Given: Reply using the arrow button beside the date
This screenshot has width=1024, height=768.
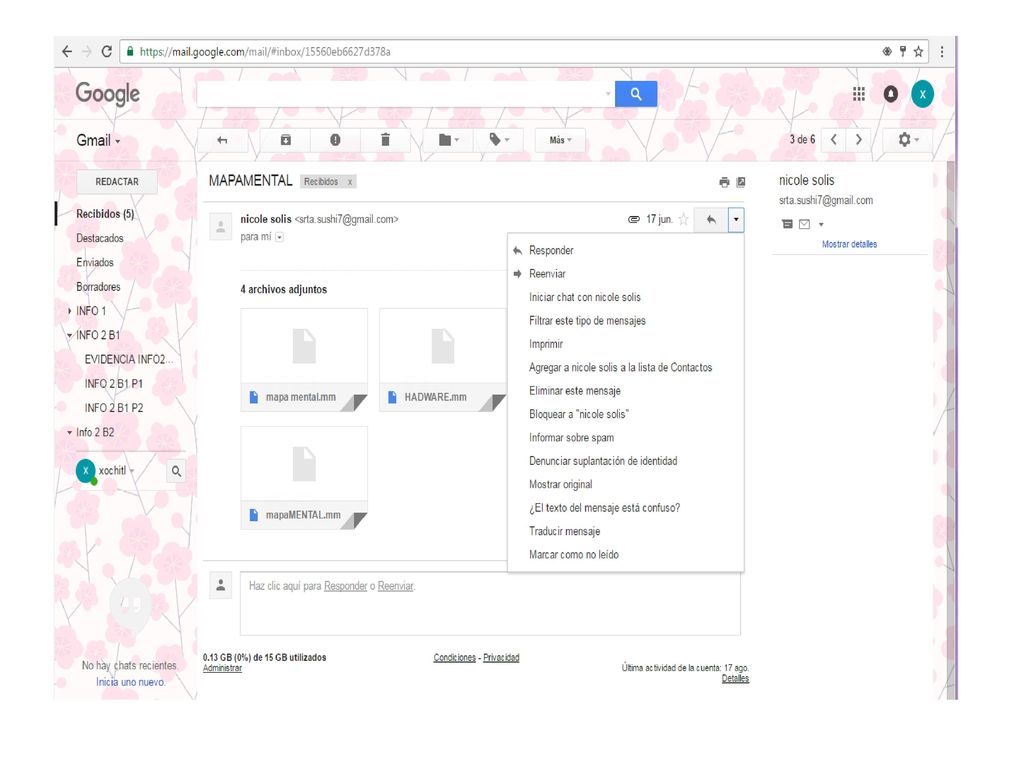Looking at the screenshot, I should (711, 220).
